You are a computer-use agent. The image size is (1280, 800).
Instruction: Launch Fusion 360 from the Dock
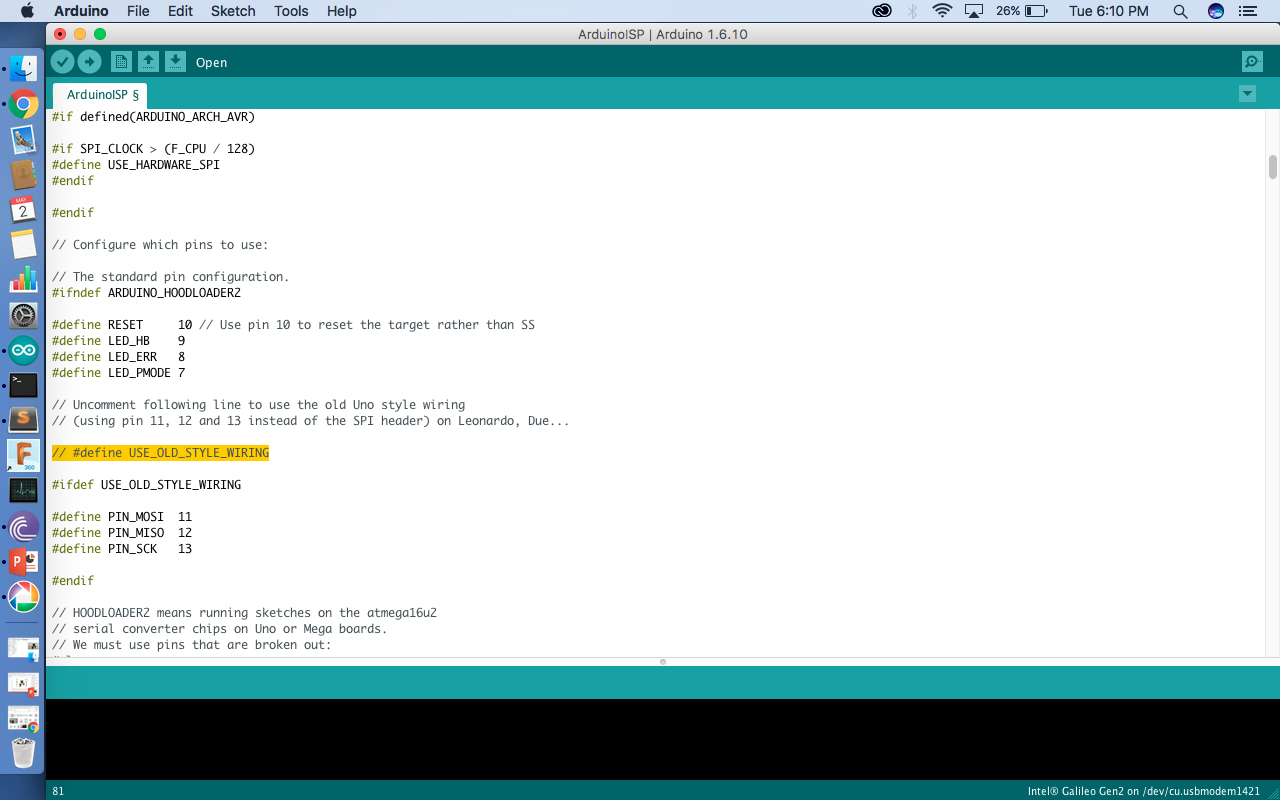click(x=23, y=456)
